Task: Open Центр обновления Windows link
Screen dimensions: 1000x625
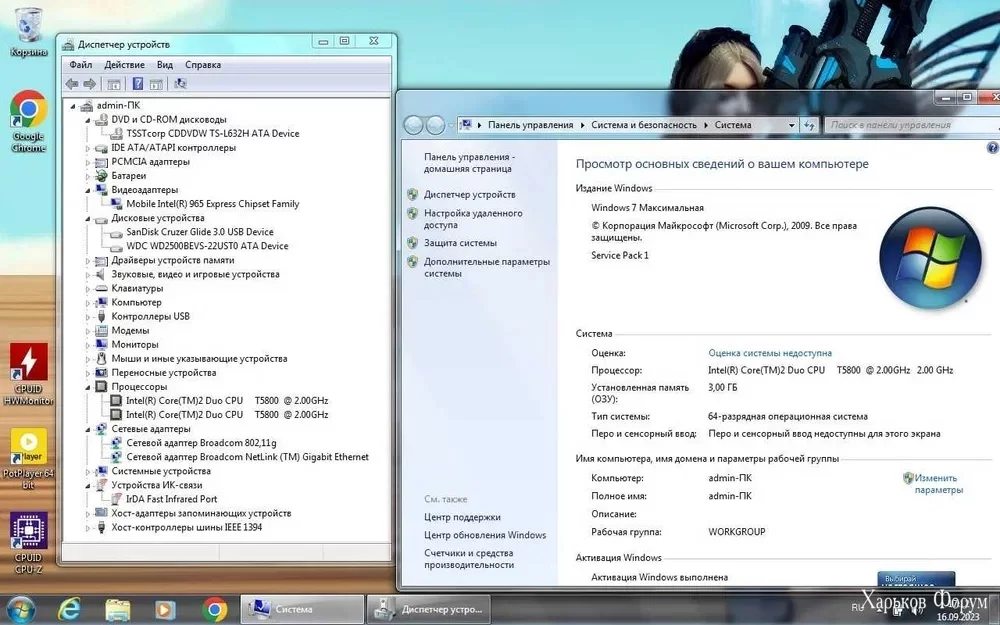Action: [485, 535]
